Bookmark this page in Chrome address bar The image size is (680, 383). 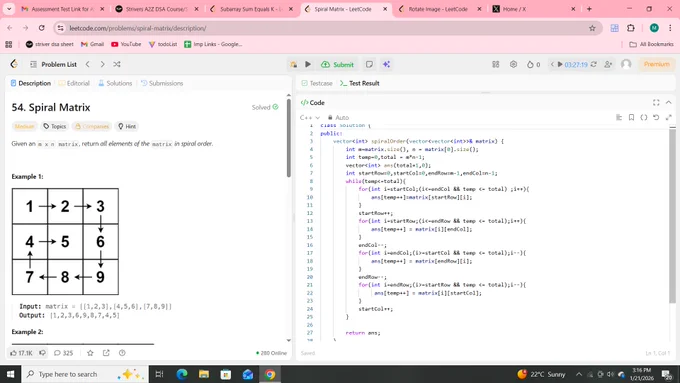tap(592, 28)
